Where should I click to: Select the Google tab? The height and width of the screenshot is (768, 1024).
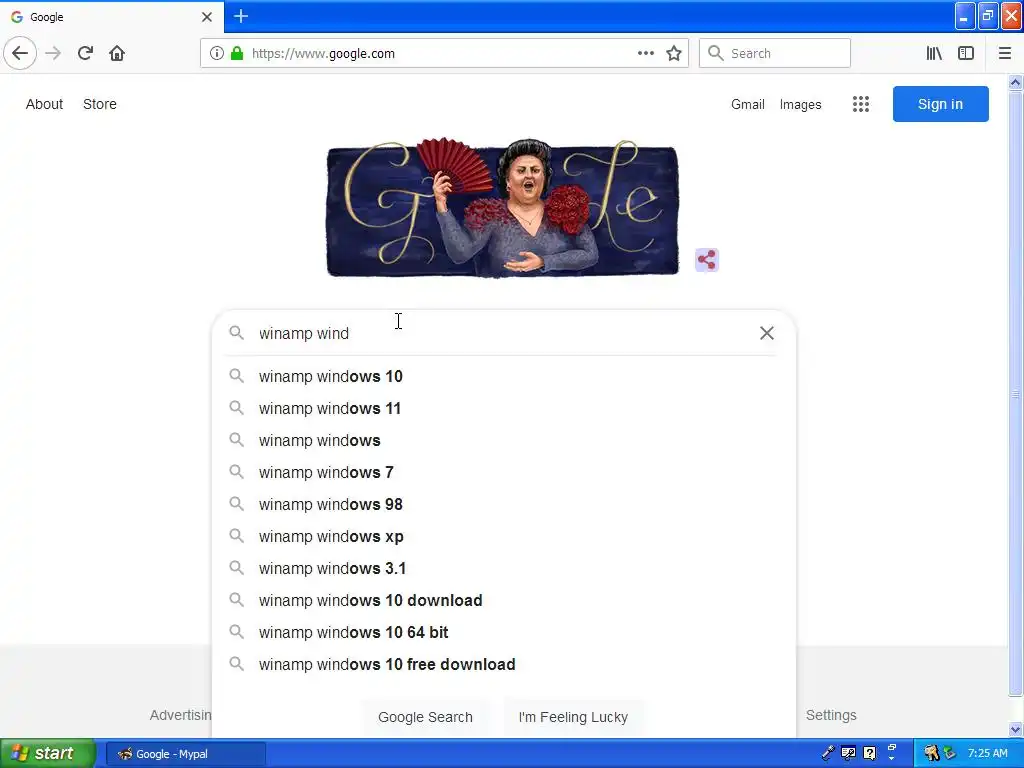111,17
